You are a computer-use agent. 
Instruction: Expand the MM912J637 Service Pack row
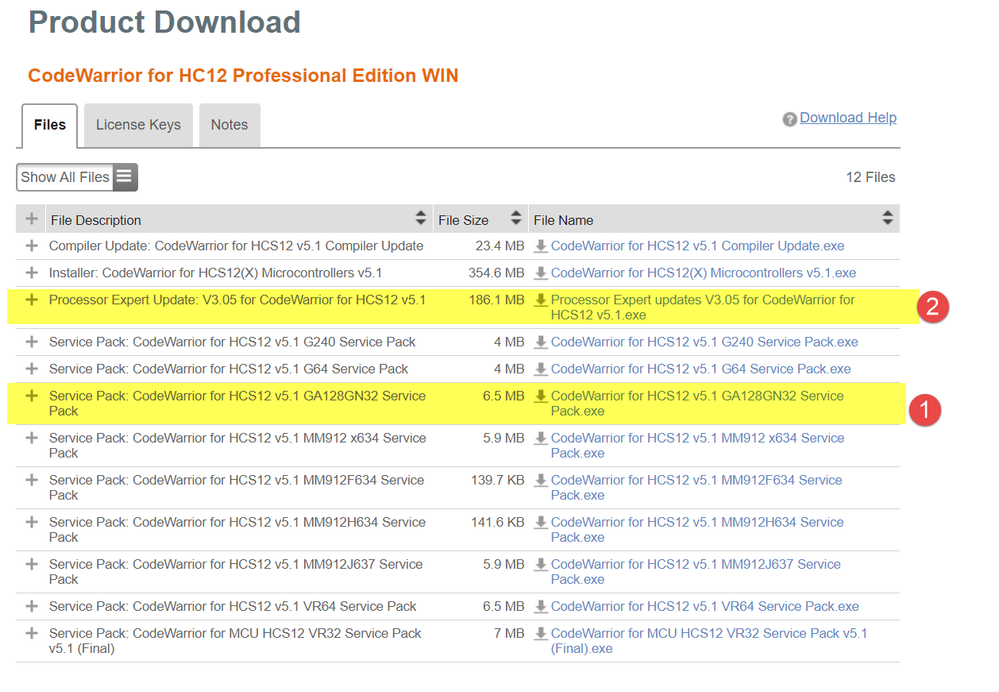[31, 564]
